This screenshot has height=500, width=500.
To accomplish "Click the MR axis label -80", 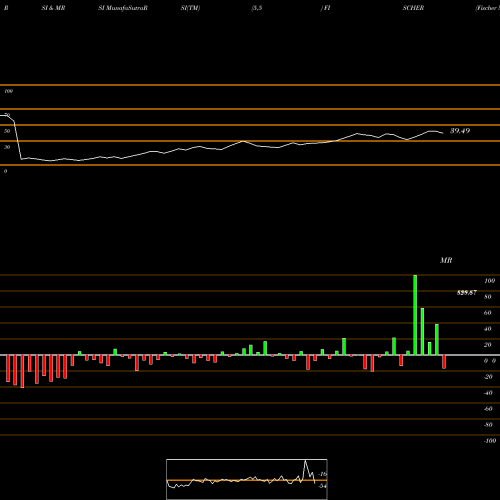I will pyautogui.click(x=488, y=425).
